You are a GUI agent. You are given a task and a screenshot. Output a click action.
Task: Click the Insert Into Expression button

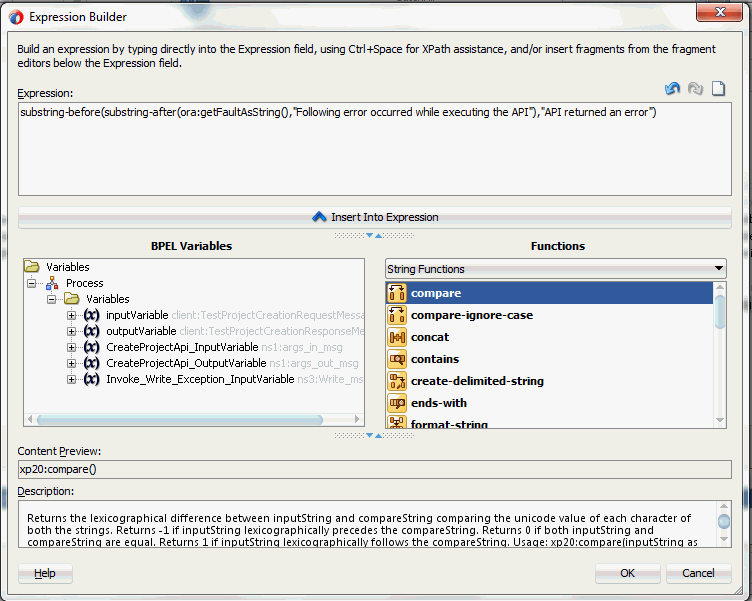[375, 217]
